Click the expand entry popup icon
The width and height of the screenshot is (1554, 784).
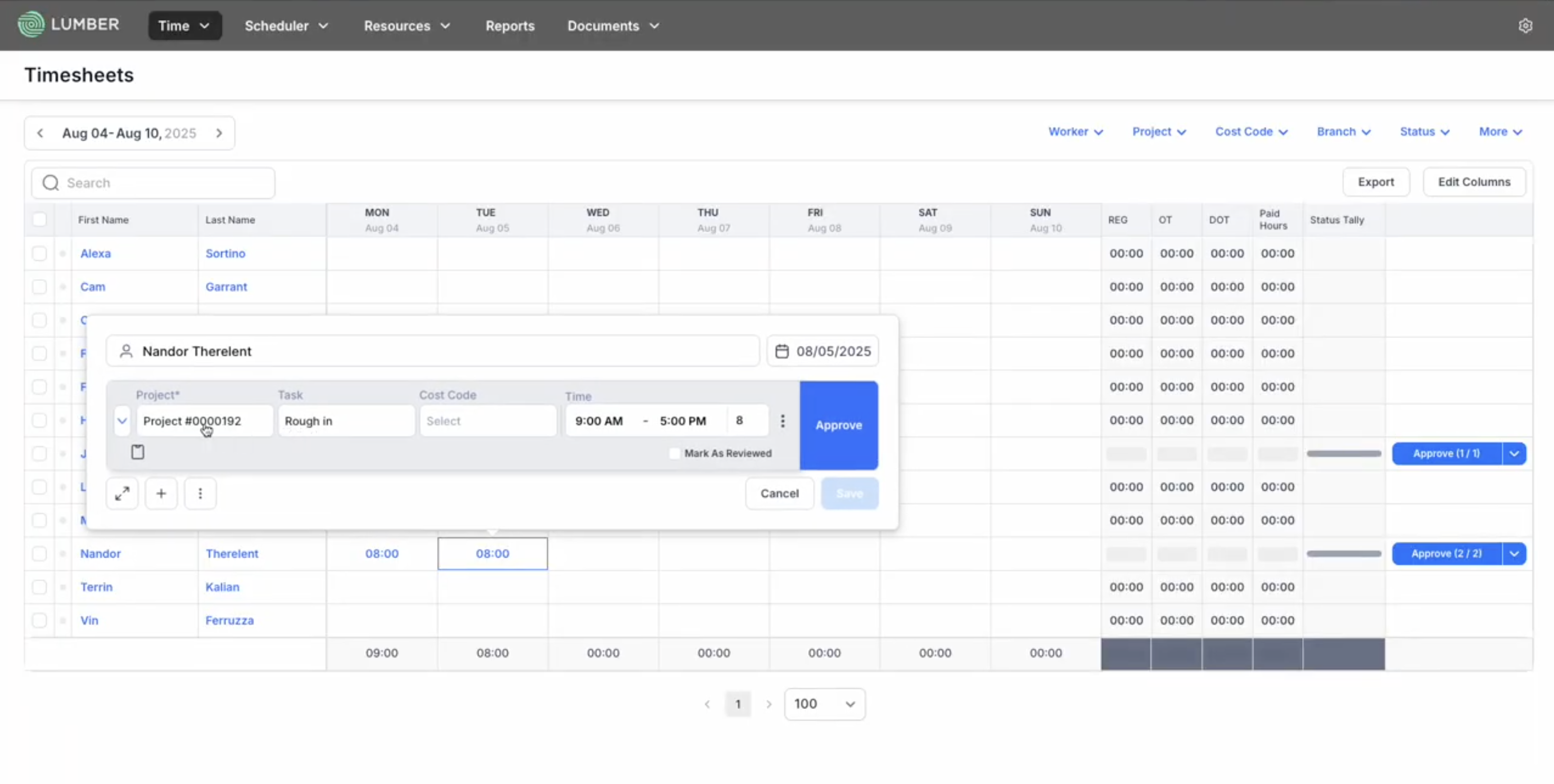tap(122, 494)
